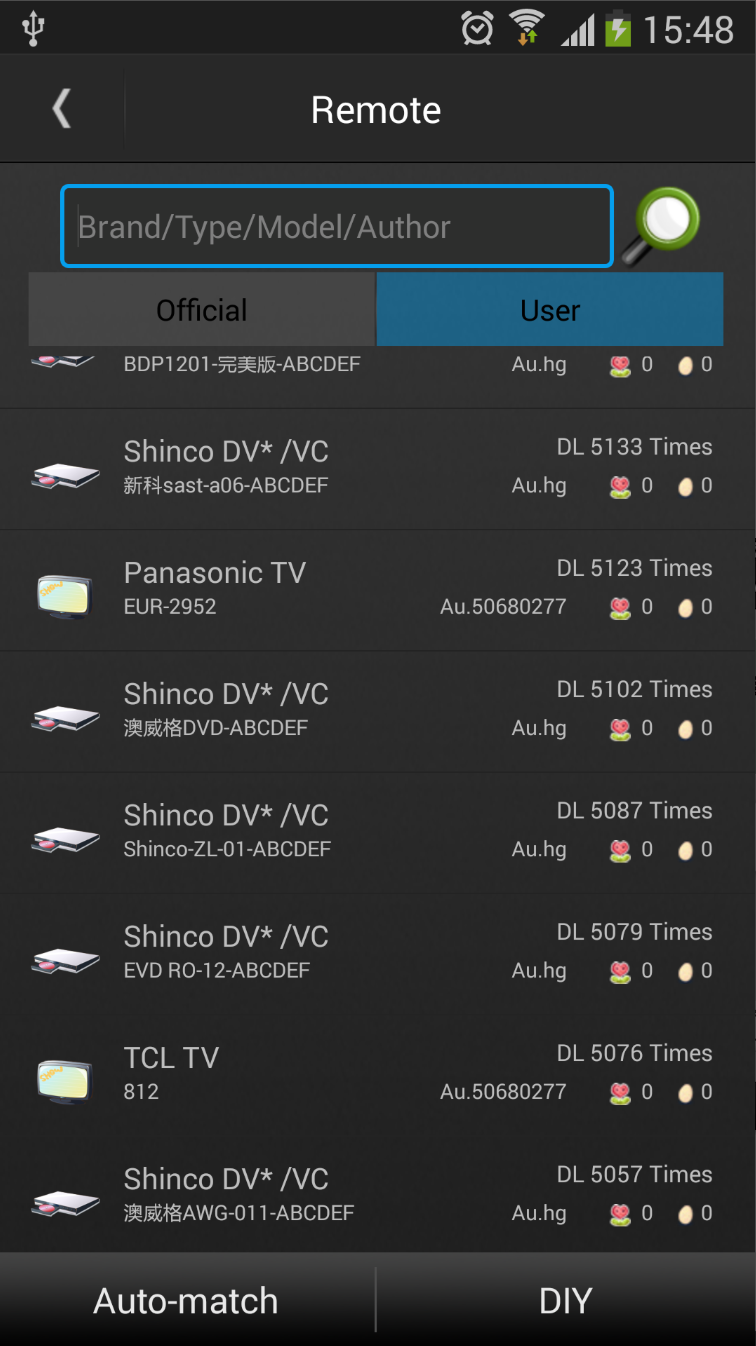
Task: Tap the TCL TV device icon
Action: click(65, 1079)
